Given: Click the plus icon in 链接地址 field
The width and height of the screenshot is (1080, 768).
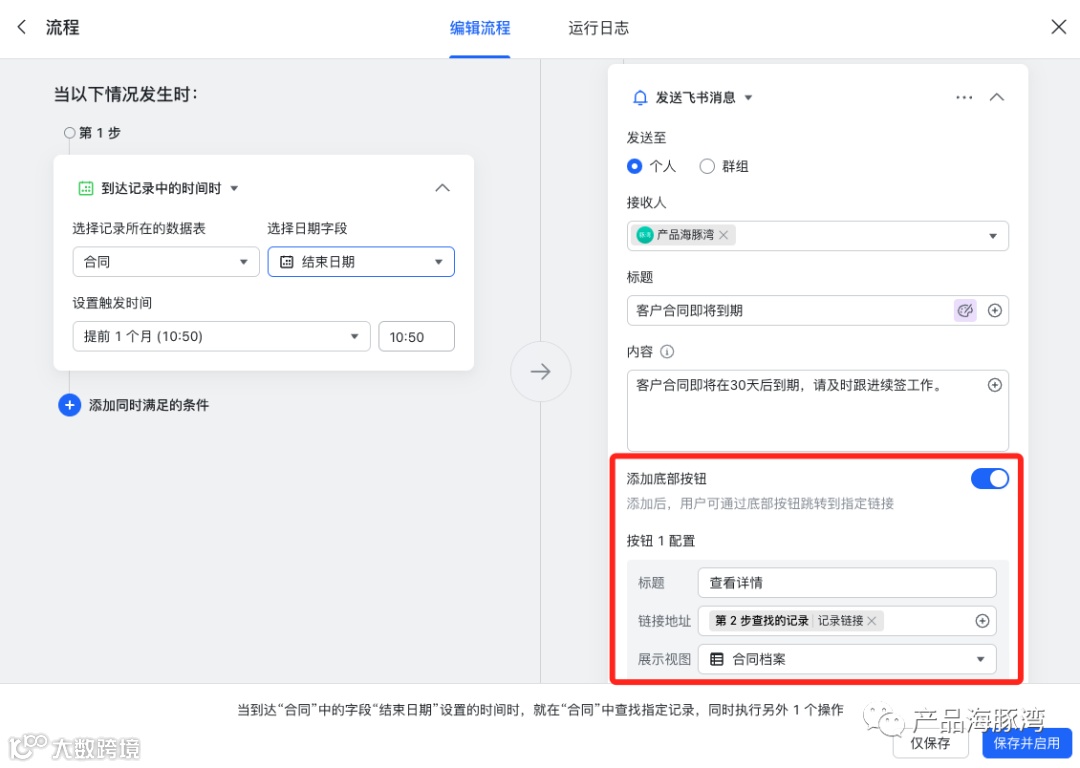Looking at the screenshot, I should [982, 621].
